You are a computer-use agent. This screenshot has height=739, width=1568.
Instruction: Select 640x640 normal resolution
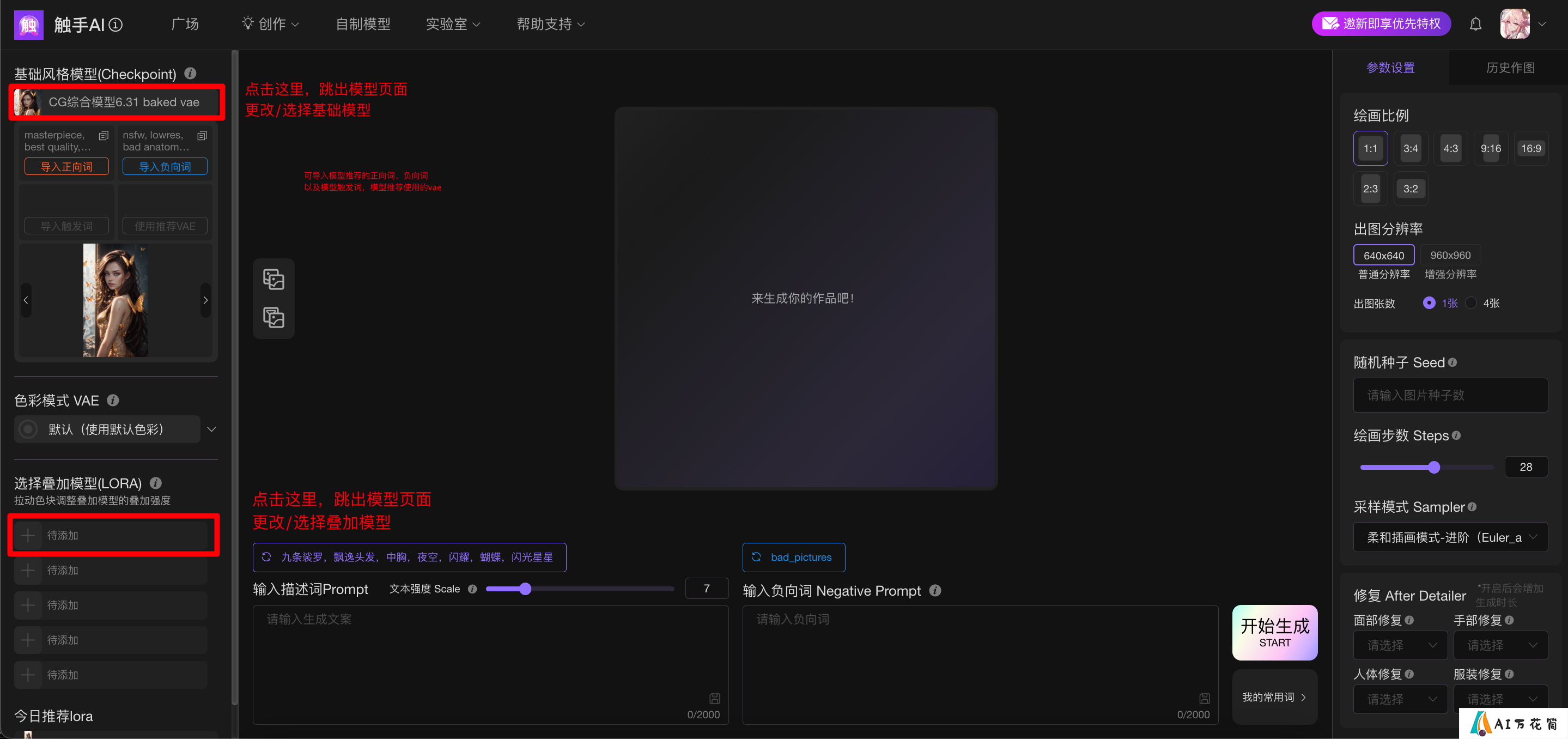[x=1383, y=255]
